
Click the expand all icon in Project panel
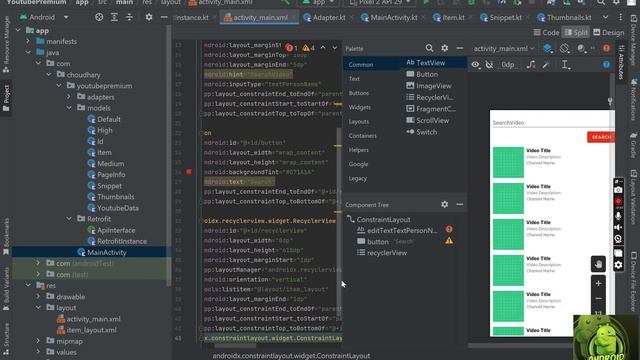point(114,17)
